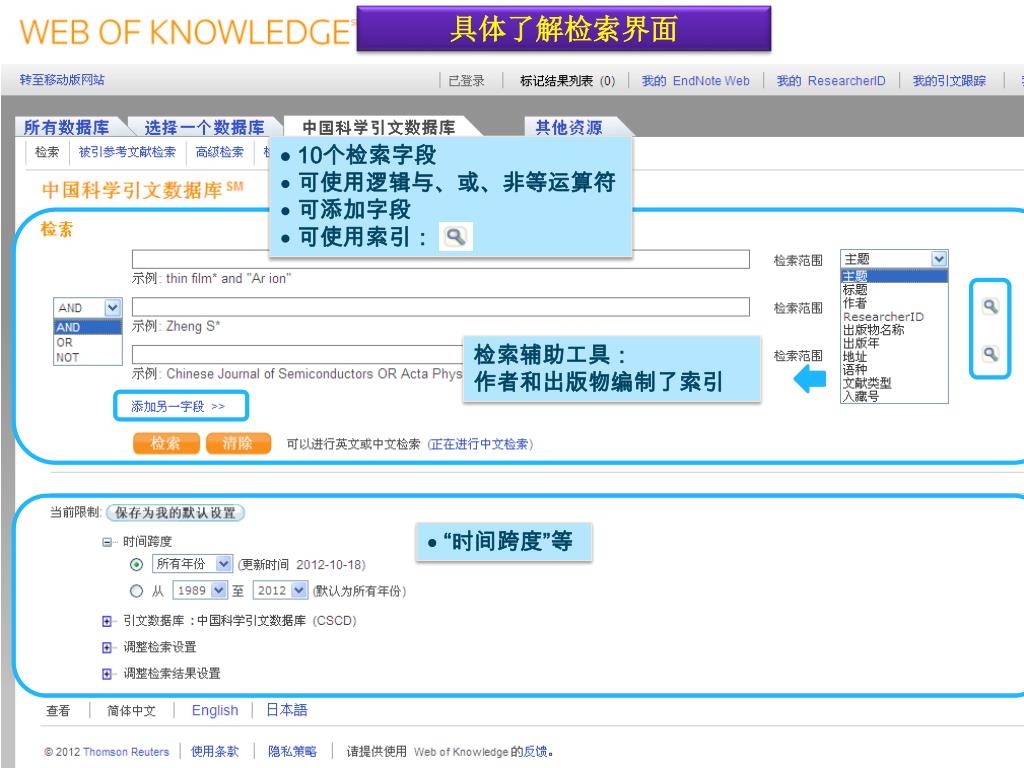The height and width of the screenshot is (768, 1024).
Task: Collapse the 时间跨度 section
Action: coord(106,541)
